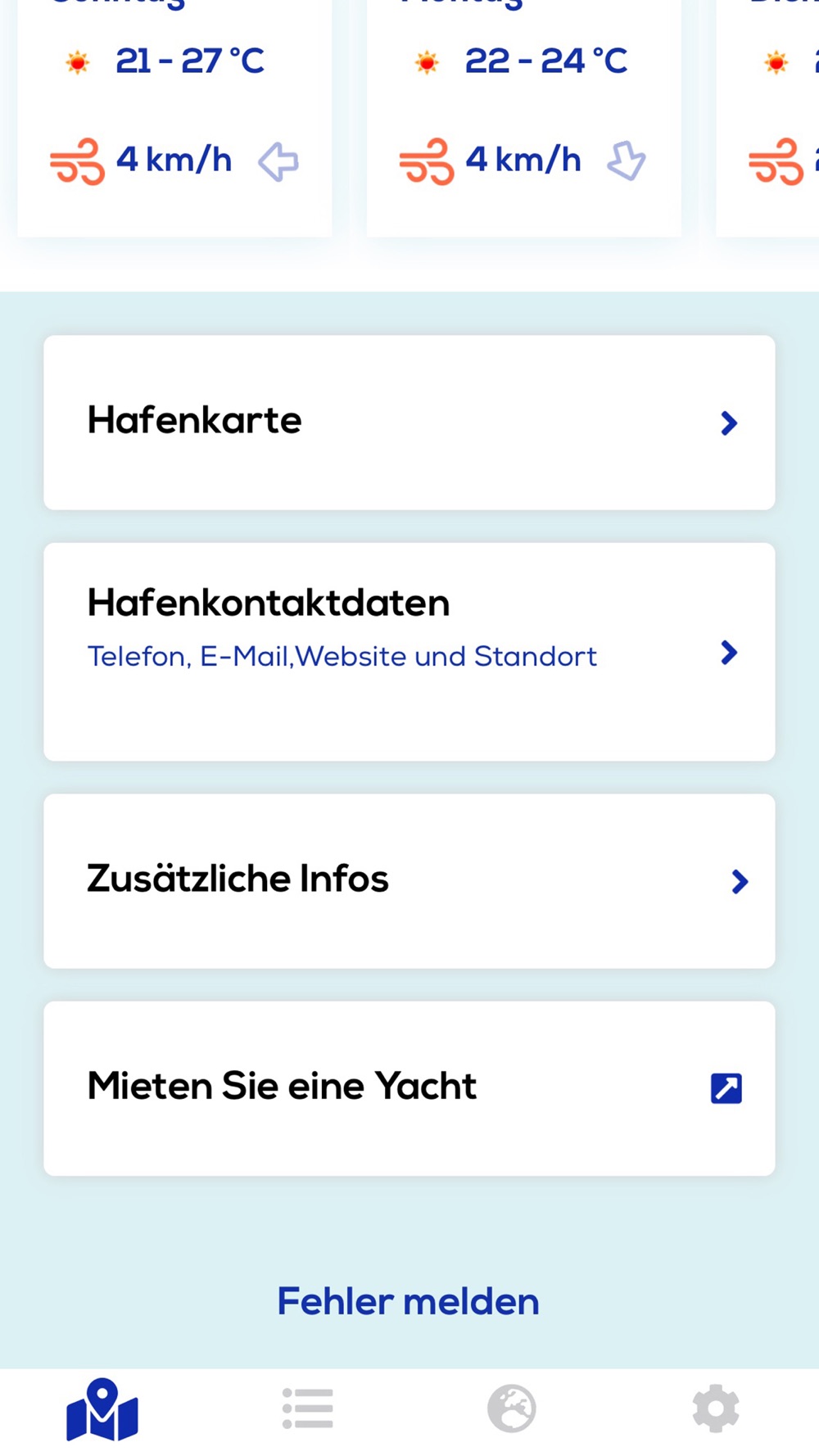Image resolution: width=819 pixels, height=1456 pixels.
Task: Open the map tab in bottom navigation
Action: click(x=102, y=1409)
